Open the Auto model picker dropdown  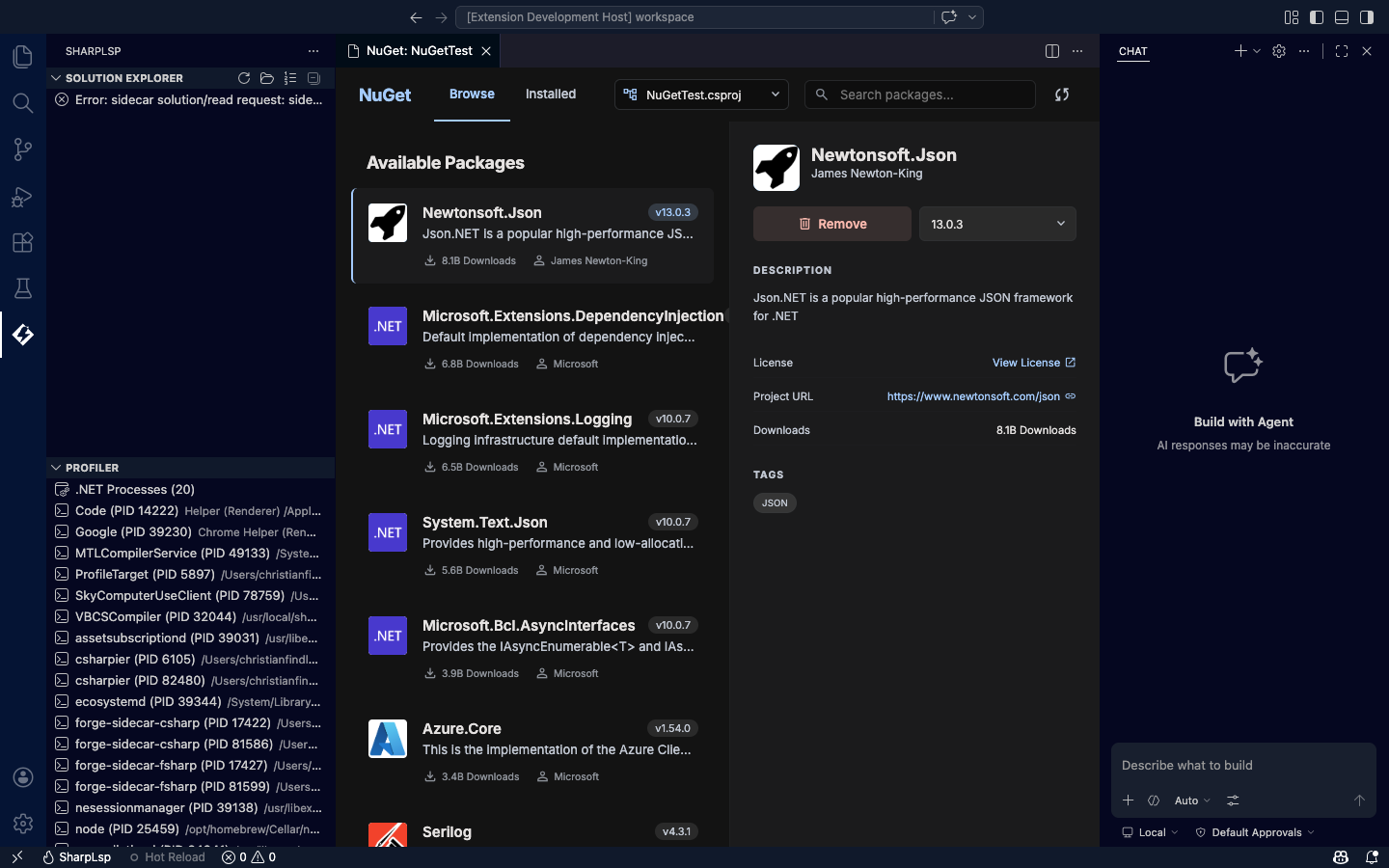pyautogui.click(x=1192, y=800)
